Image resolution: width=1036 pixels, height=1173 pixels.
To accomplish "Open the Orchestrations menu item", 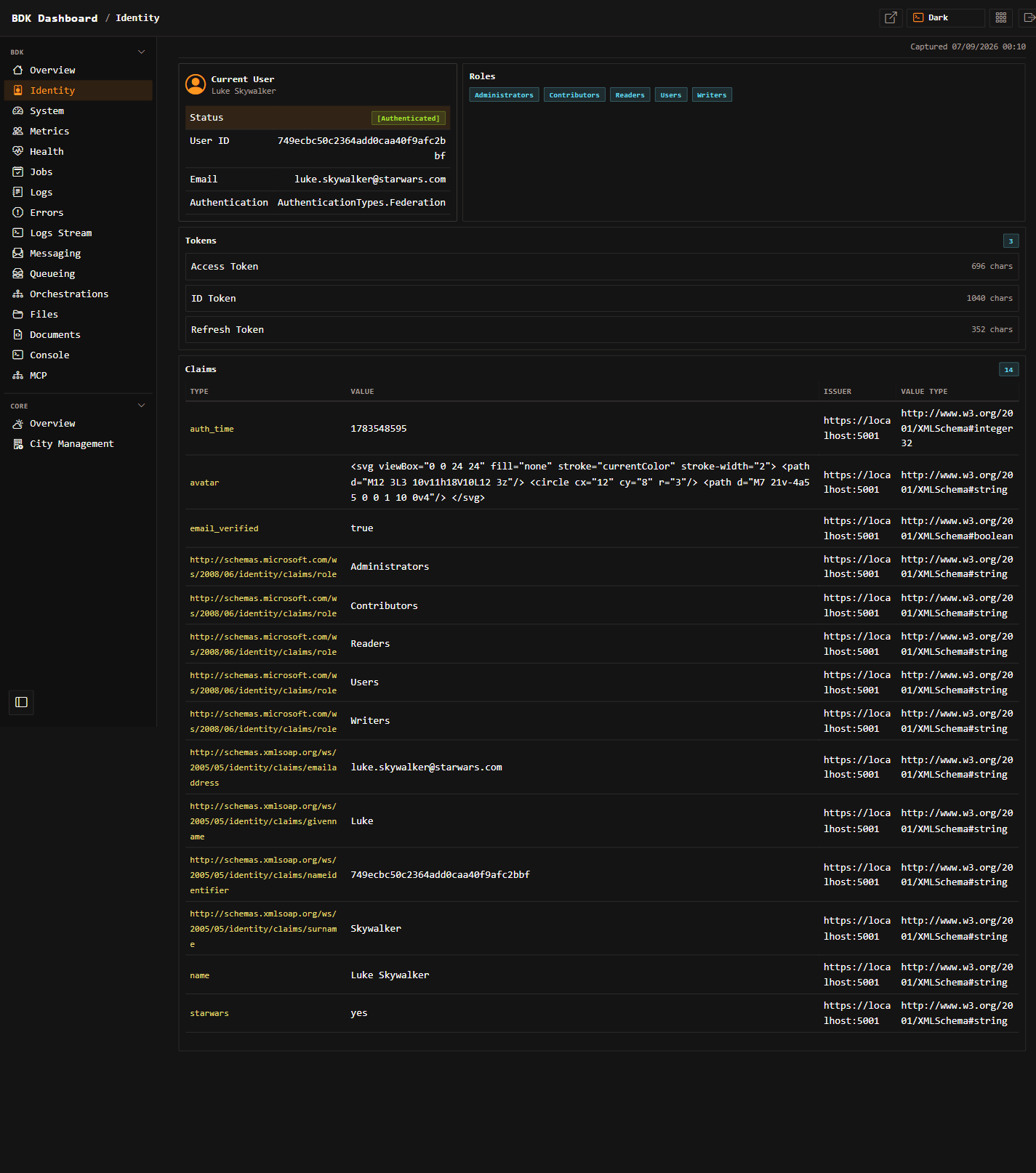I will (x=79, y=294).
